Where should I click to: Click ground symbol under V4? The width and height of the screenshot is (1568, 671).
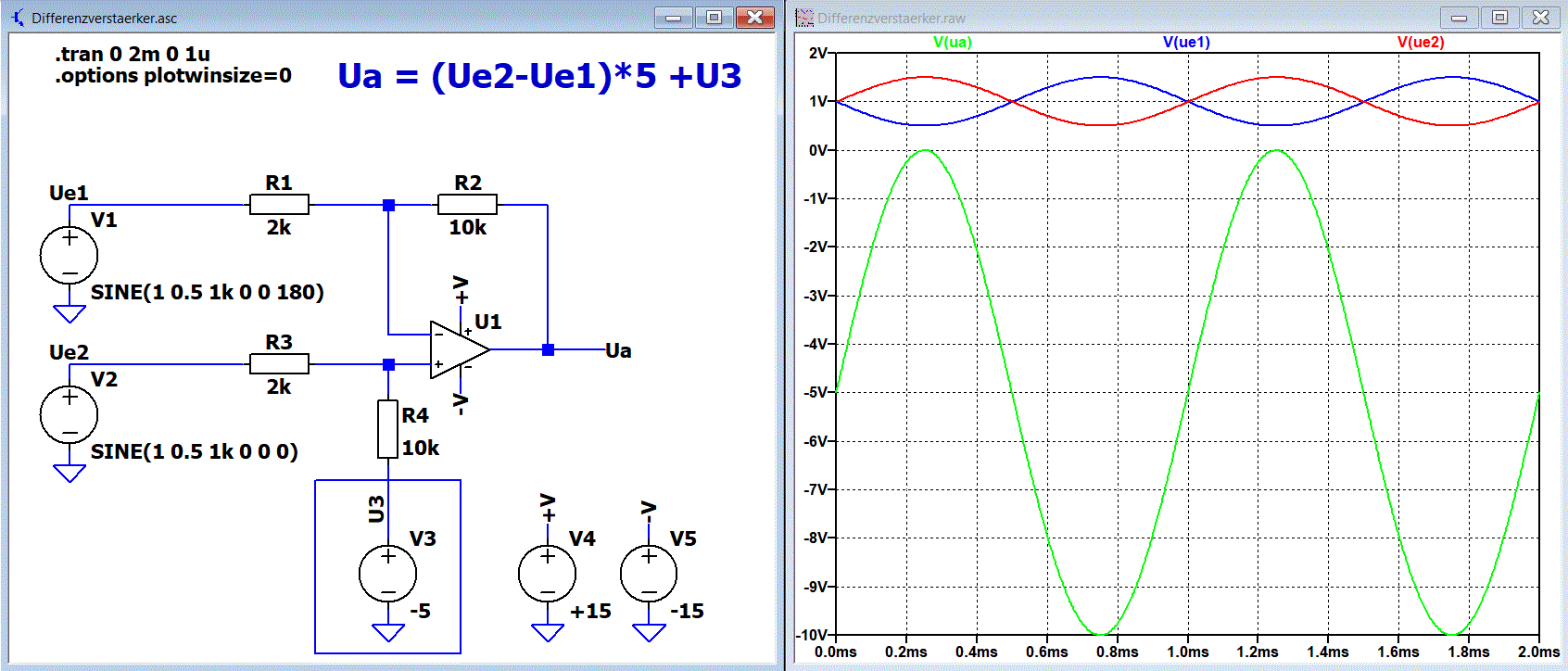coord(548,632)
